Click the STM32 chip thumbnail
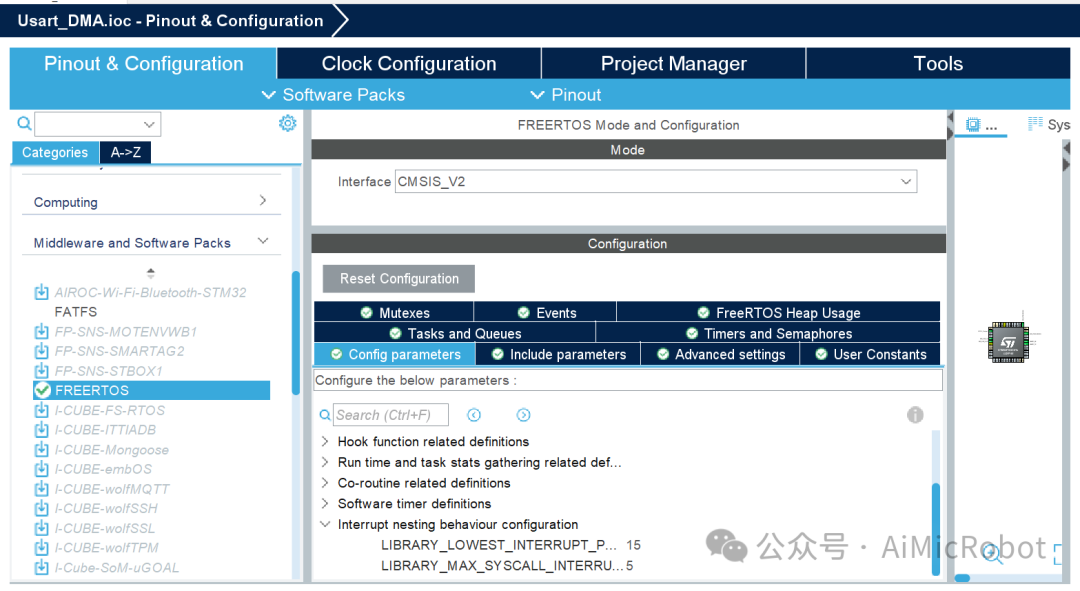 click(1008, 342)
